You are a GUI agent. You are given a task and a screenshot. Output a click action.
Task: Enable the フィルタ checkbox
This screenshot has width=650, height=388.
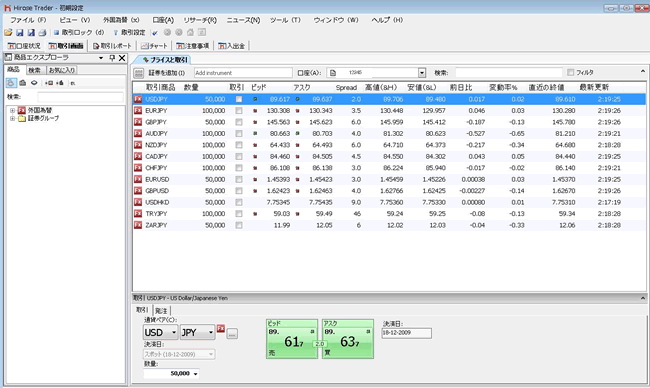click(x=570, y=73)
